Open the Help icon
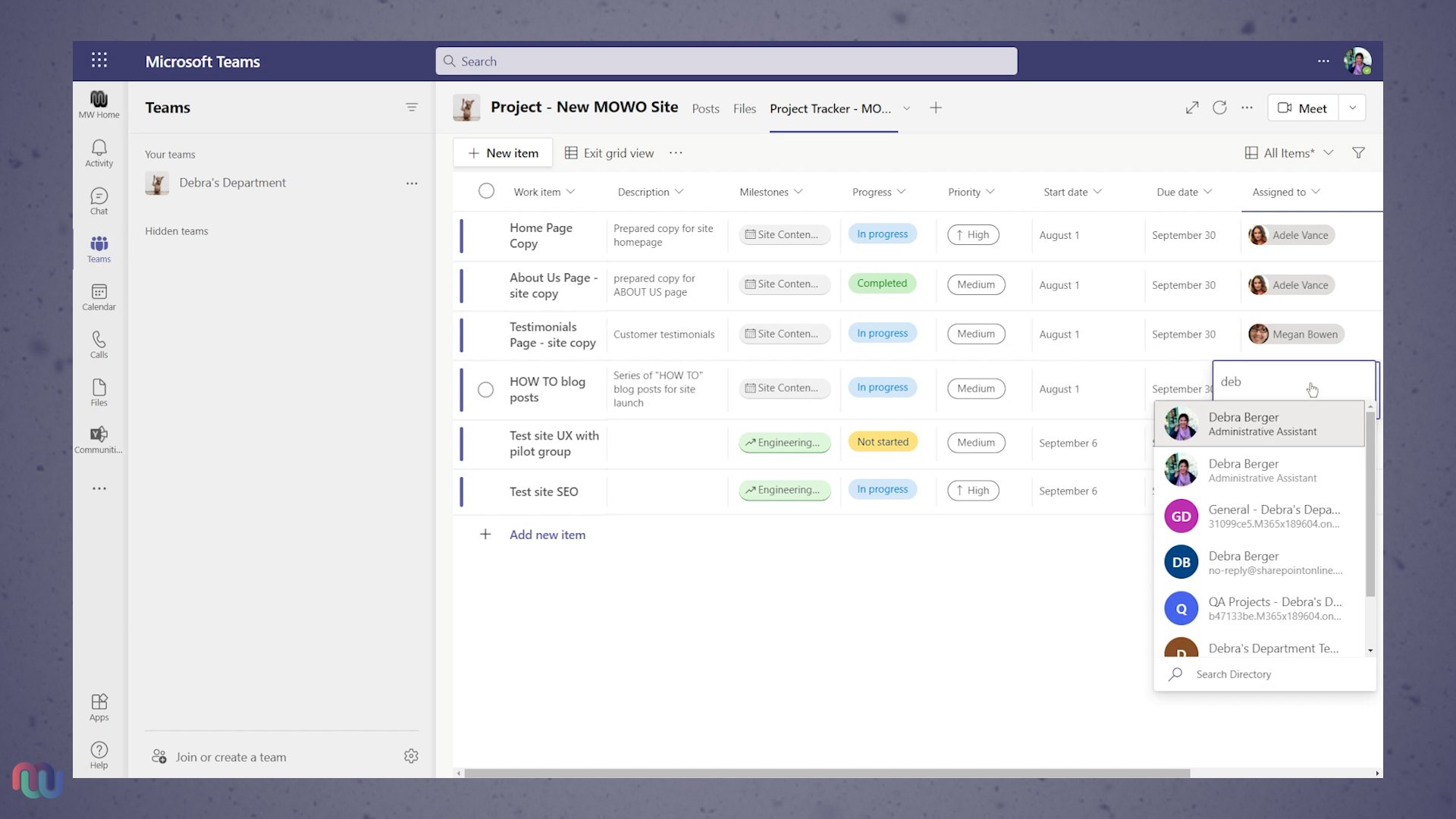1456x819 pixels. coord(99,755)
